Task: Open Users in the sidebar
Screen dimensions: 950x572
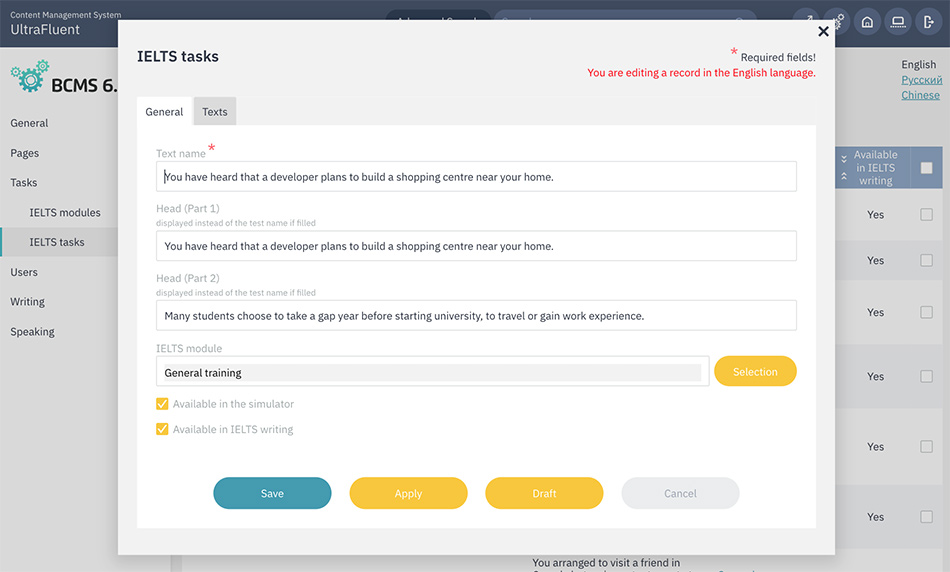Action: [x=24, y=272]
